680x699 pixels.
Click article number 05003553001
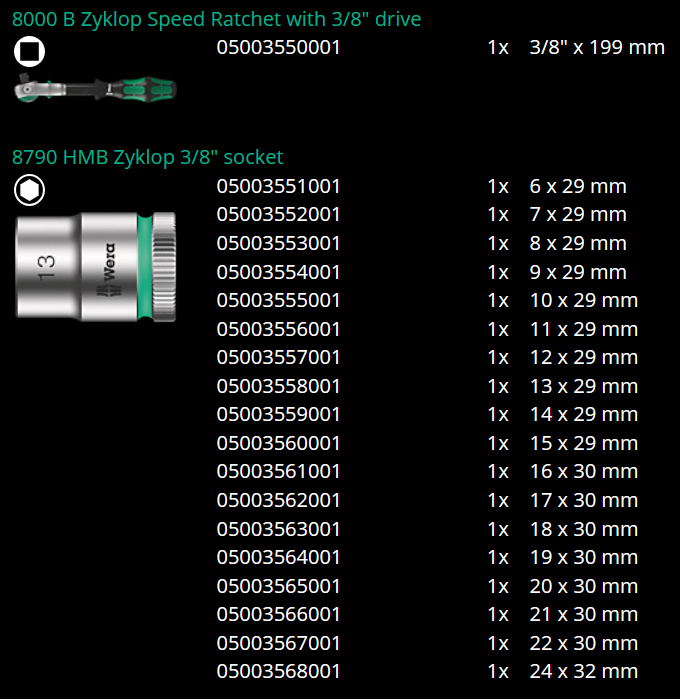coord(278,243)
